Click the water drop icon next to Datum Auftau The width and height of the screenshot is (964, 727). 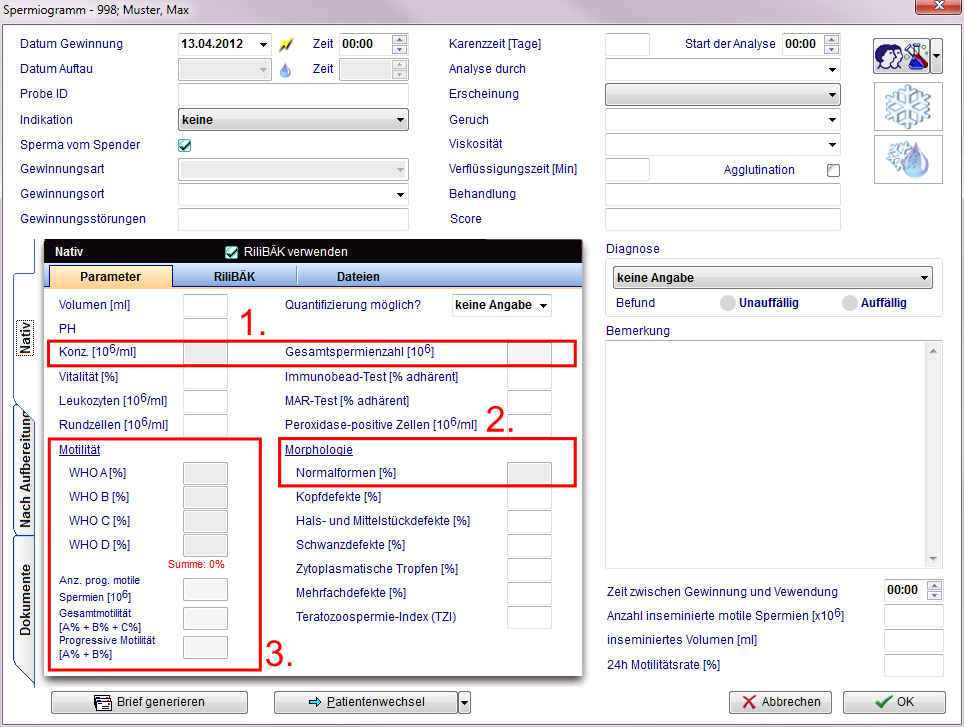[285, 70]
